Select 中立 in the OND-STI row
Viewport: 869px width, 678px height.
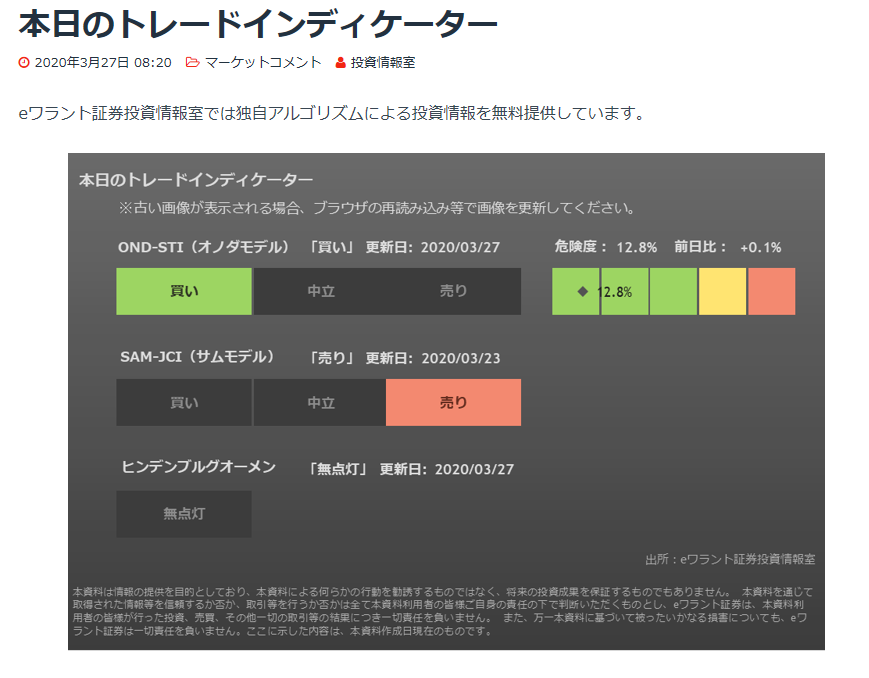coord(320,292)
